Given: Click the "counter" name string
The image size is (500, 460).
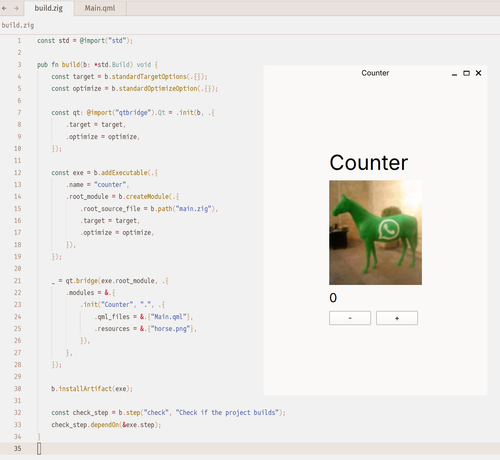Looking at the screenshot, I should [x=110, y=185].
